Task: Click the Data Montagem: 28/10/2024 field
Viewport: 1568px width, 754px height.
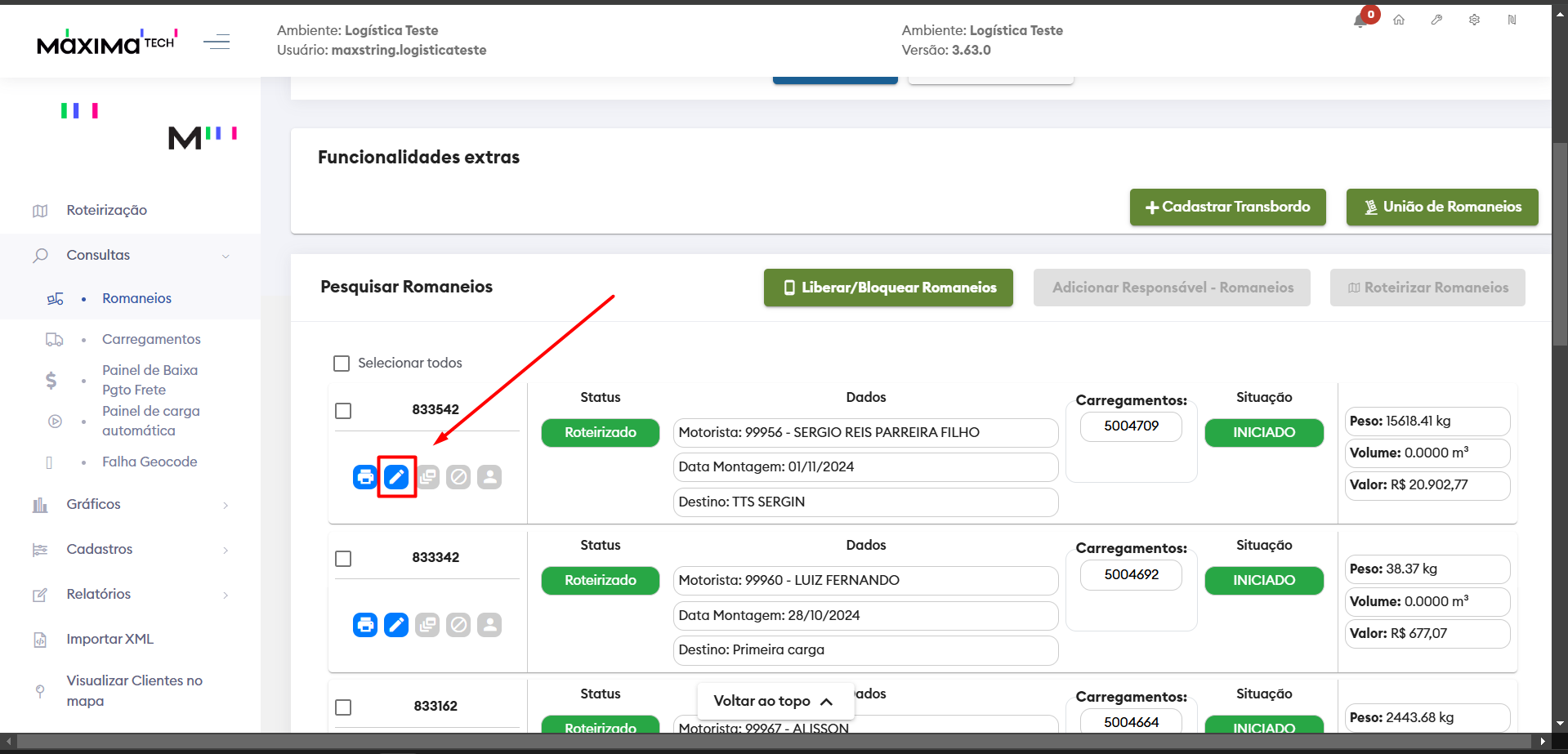Action: click(865, 616)
